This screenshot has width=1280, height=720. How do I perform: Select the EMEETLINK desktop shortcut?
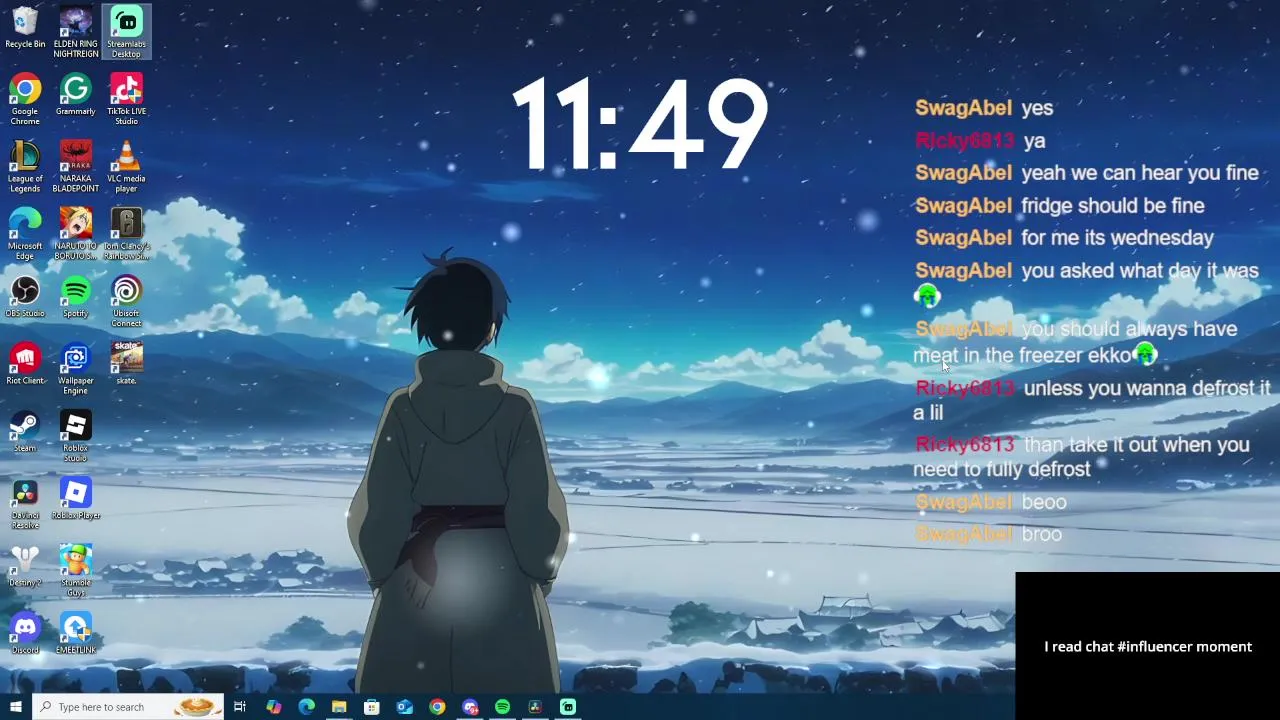tap(75, 634)
